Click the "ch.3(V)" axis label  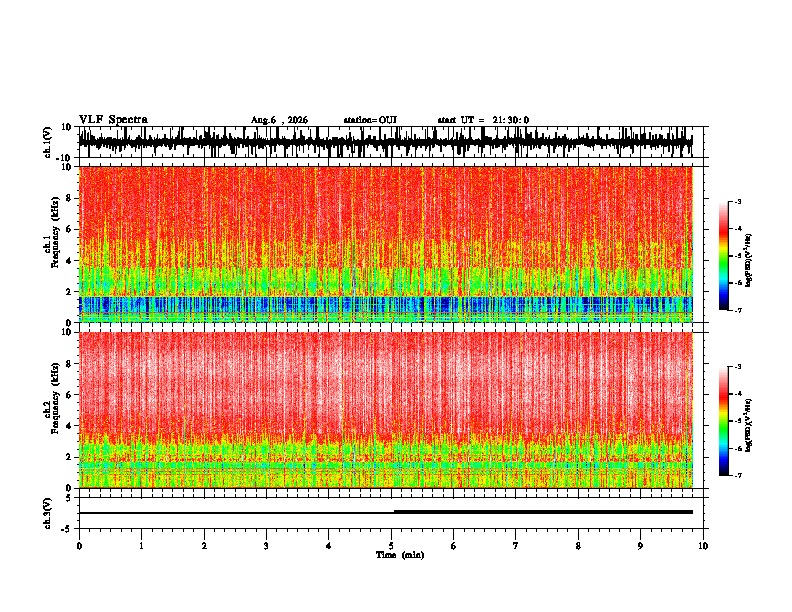click(48, 514)
